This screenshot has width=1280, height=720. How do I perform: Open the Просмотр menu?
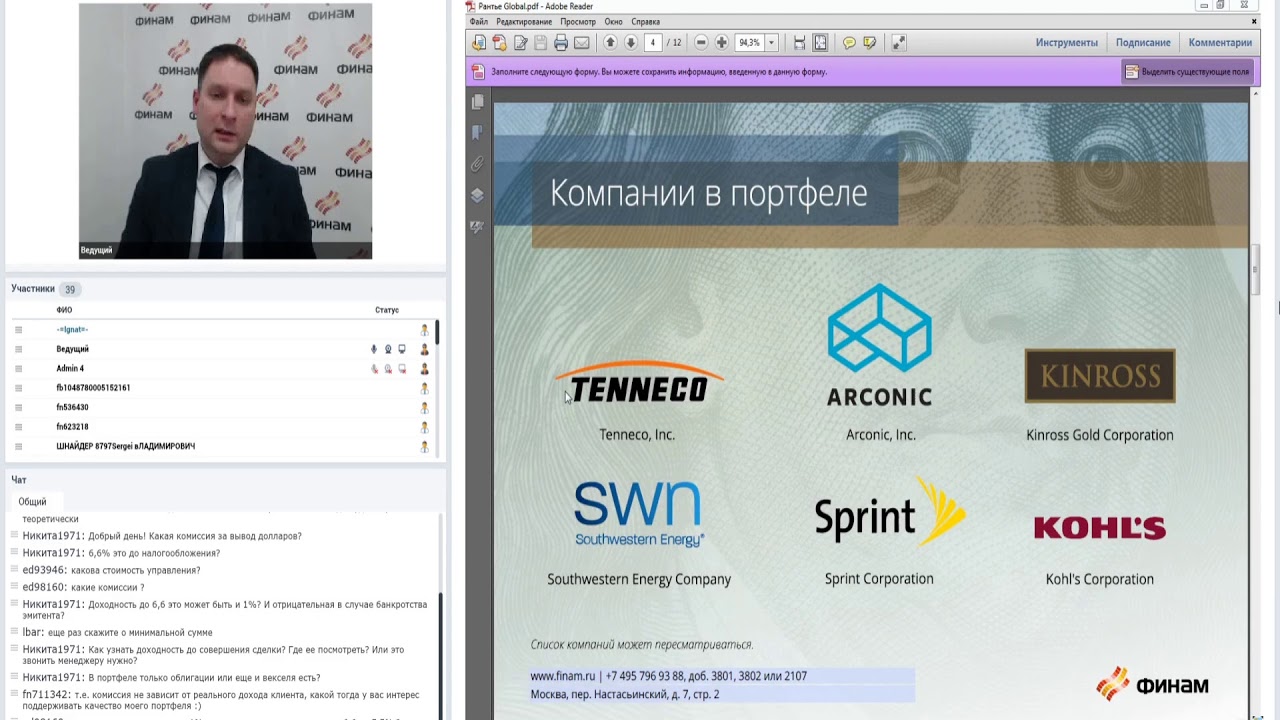(x=578, y=21)
